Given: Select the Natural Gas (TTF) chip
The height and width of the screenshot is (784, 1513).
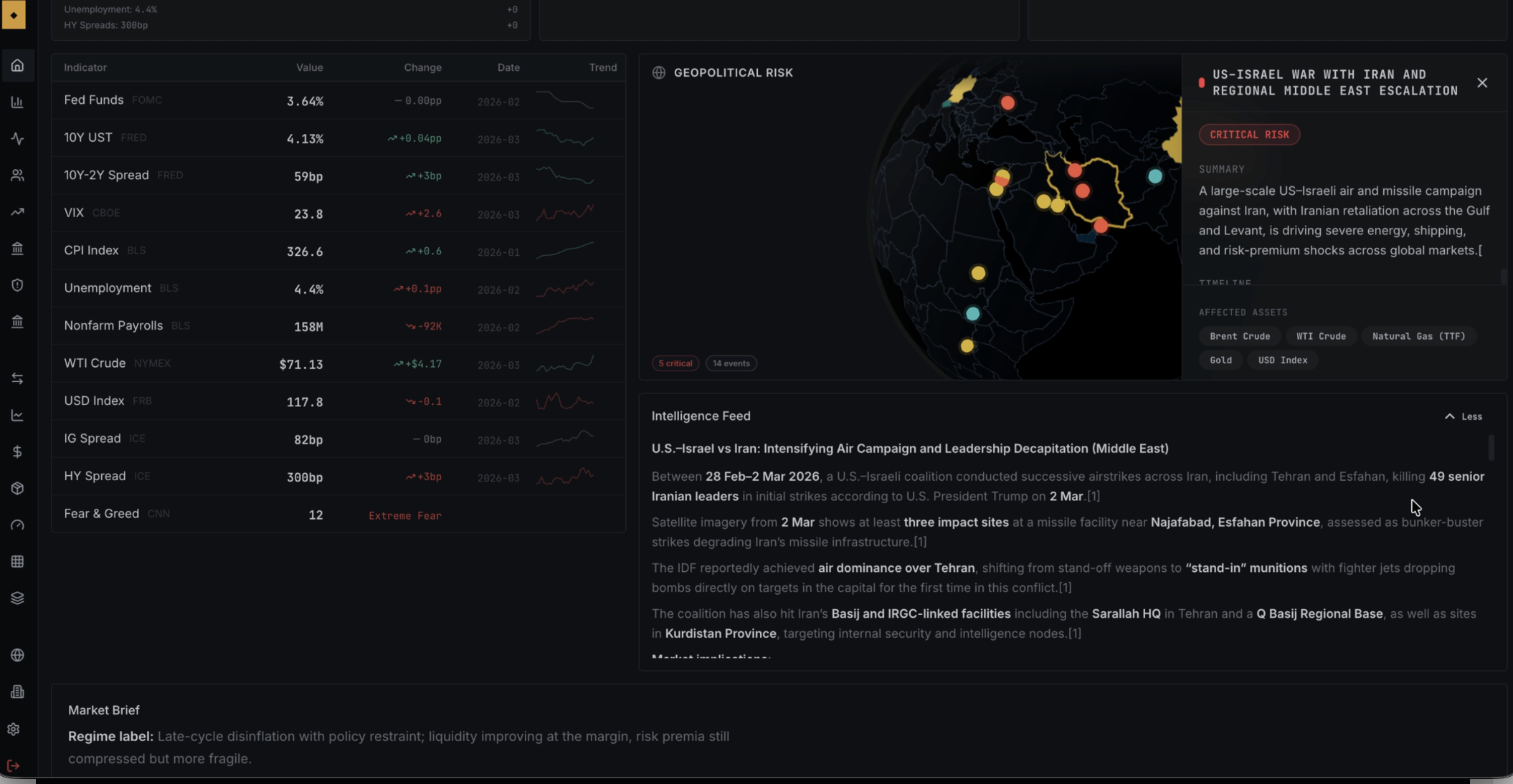Looking at the screenshot, I should [x=1418, y=336].
